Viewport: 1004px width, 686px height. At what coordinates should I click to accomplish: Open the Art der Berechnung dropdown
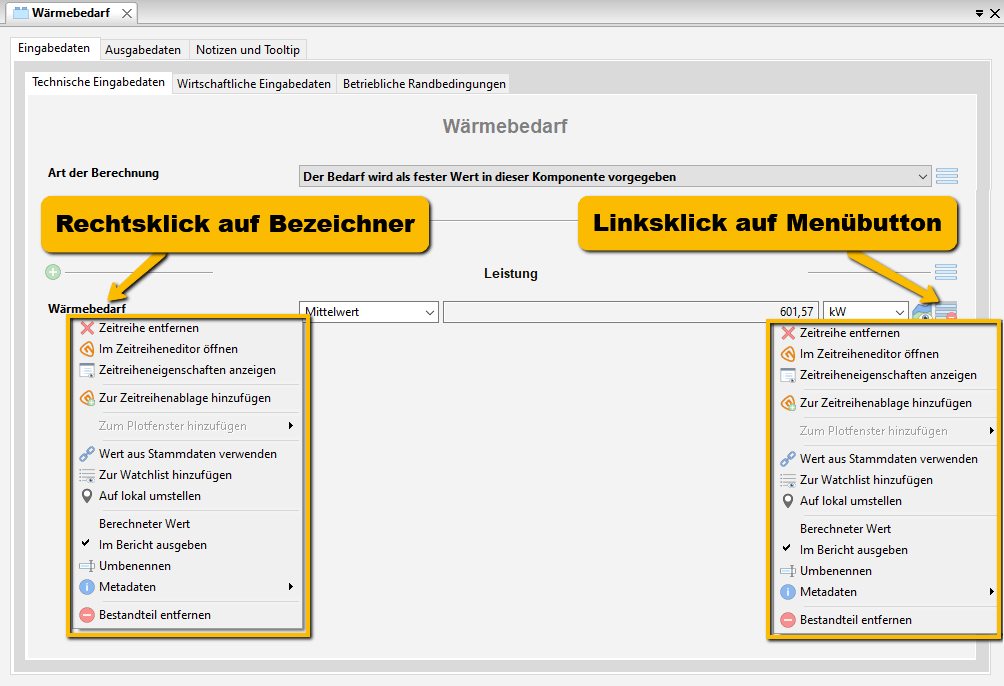[615, 177]
